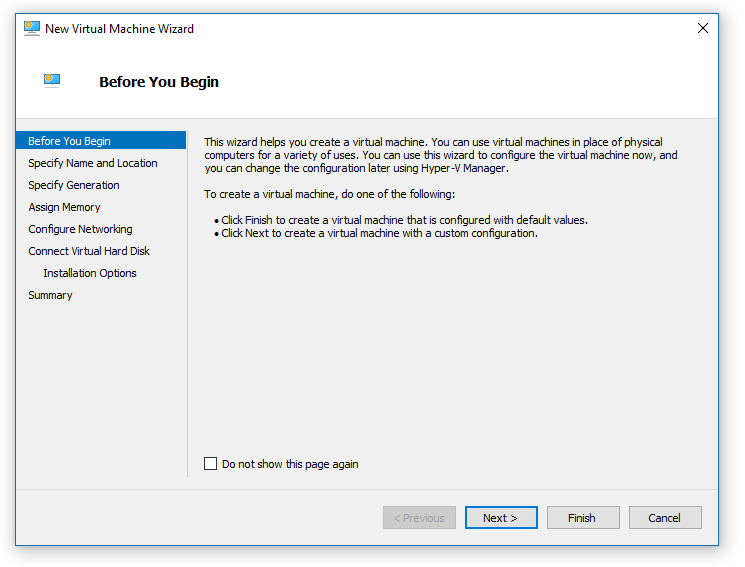Select the Configure Networking step

(x=80, y=229)
